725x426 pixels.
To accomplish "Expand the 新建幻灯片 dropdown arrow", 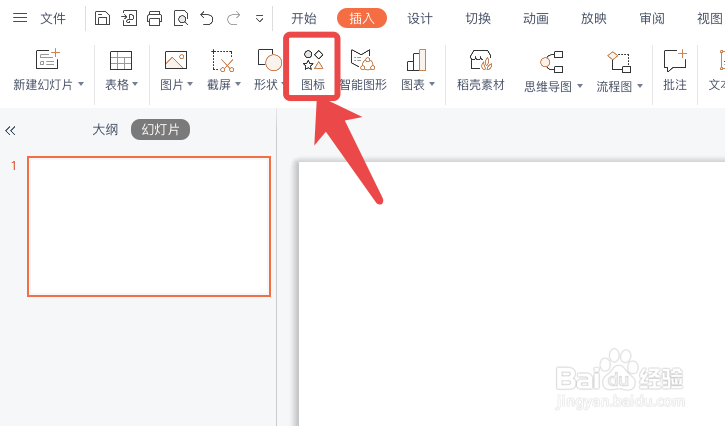I will (x=81, y=84).
